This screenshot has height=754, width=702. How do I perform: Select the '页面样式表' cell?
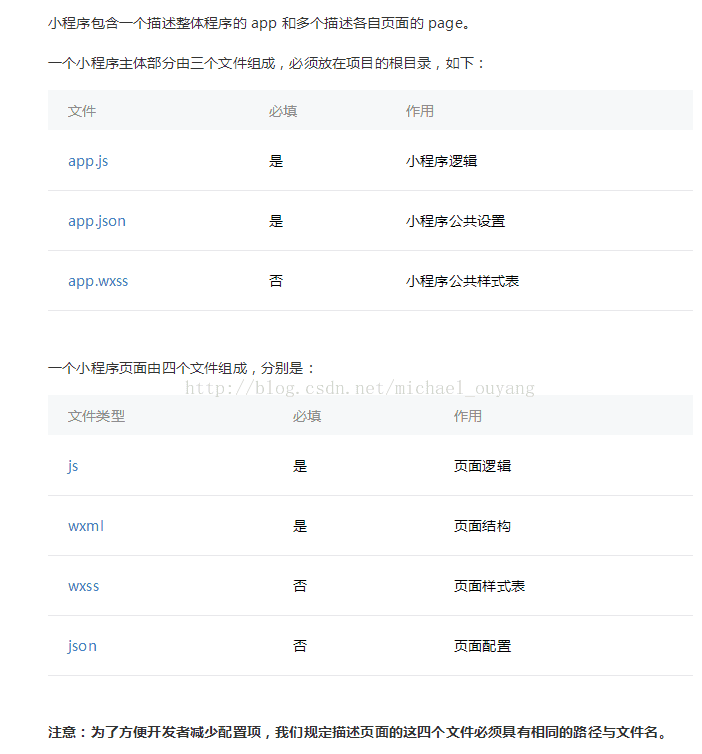click(489, 586)
